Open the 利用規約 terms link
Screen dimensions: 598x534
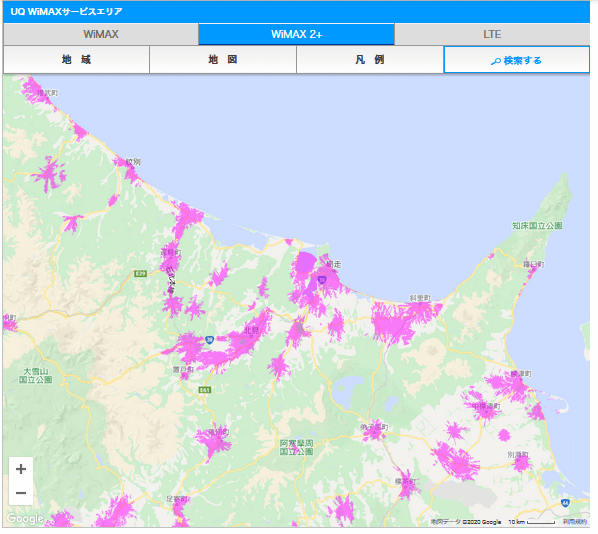[575, 521]
